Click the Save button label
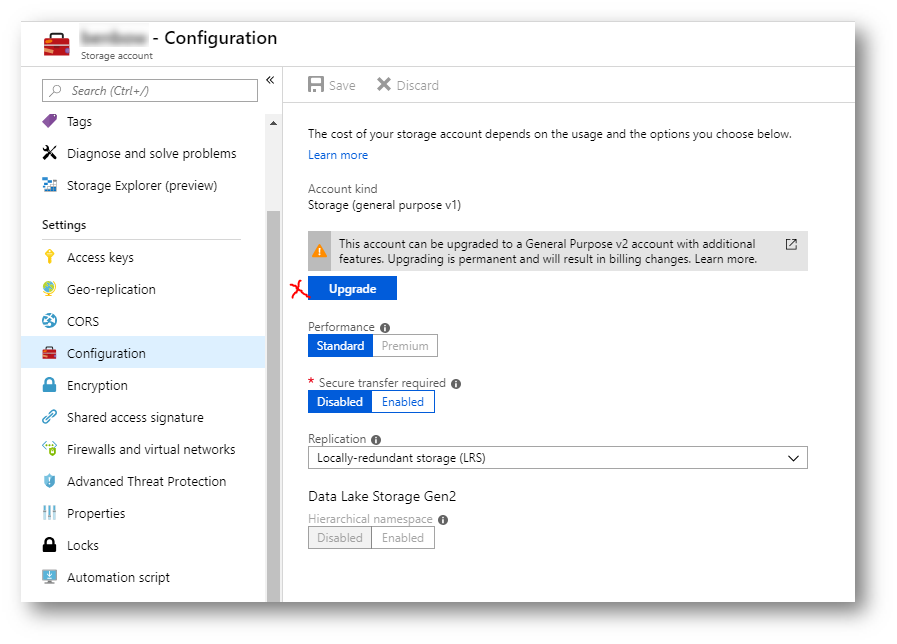This screenshot has height=644, width=897. click(342, 85)
